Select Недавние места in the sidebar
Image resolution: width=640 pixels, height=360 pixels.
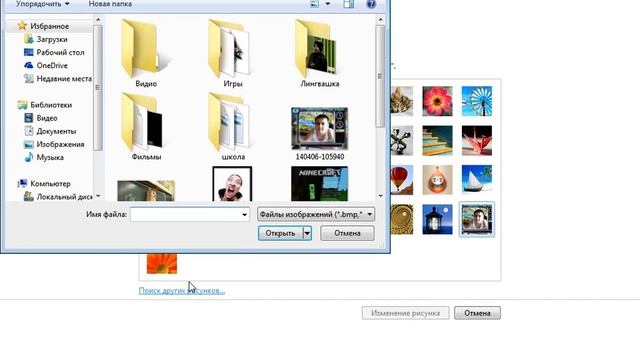point(64,78)
